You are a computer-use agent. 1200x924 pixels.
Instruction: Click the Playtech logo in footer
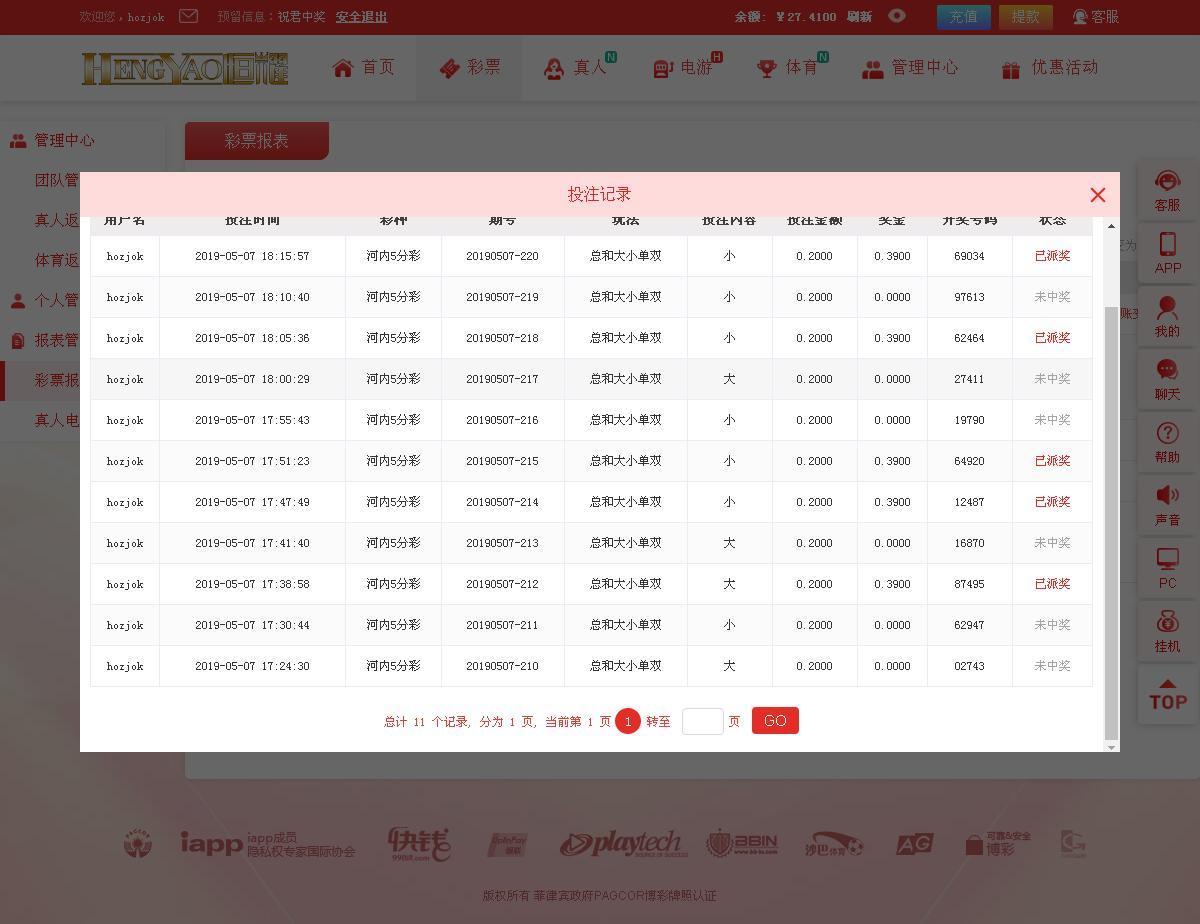click(623, 844)
